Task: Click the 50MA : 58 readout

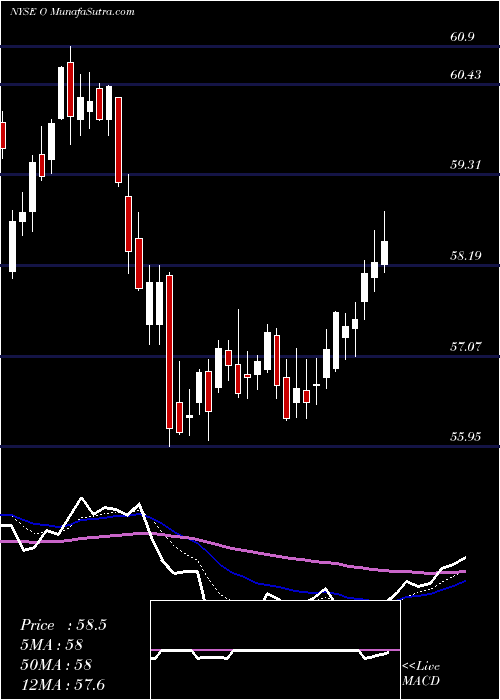Action: tap(56, 664)
